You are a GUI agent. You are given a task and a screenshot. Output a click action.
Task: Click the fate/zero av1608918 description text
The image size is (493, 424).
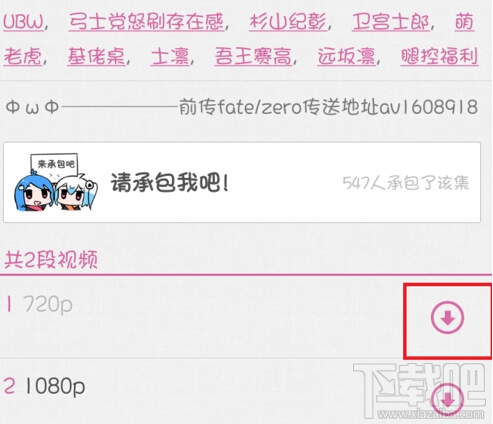328,107
